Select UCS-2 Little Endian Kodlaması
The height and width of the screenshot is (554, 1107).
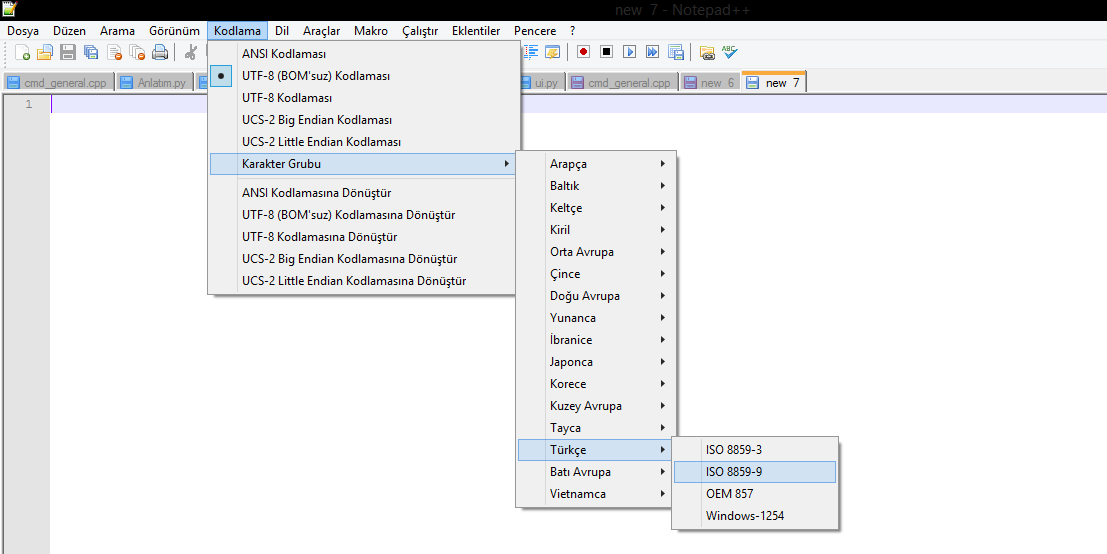point(365,142)
